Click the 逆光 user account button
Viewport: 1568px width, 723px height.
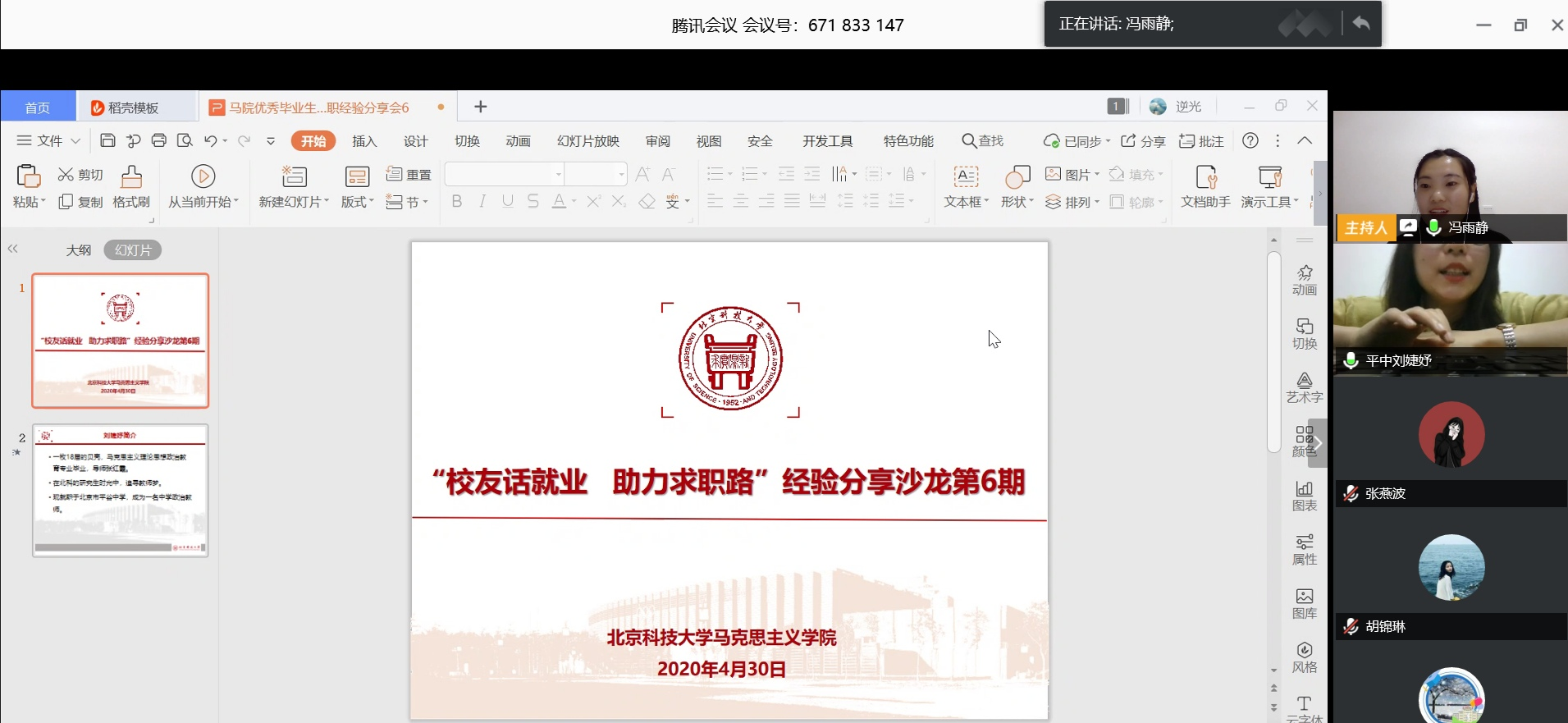pos(1177,107)
